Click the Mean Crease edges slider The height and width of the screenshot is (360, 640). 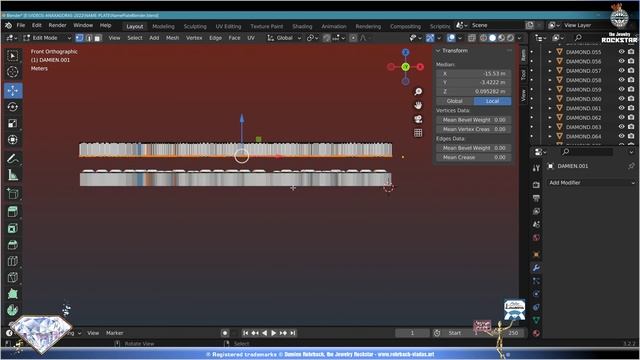(474, 157)
